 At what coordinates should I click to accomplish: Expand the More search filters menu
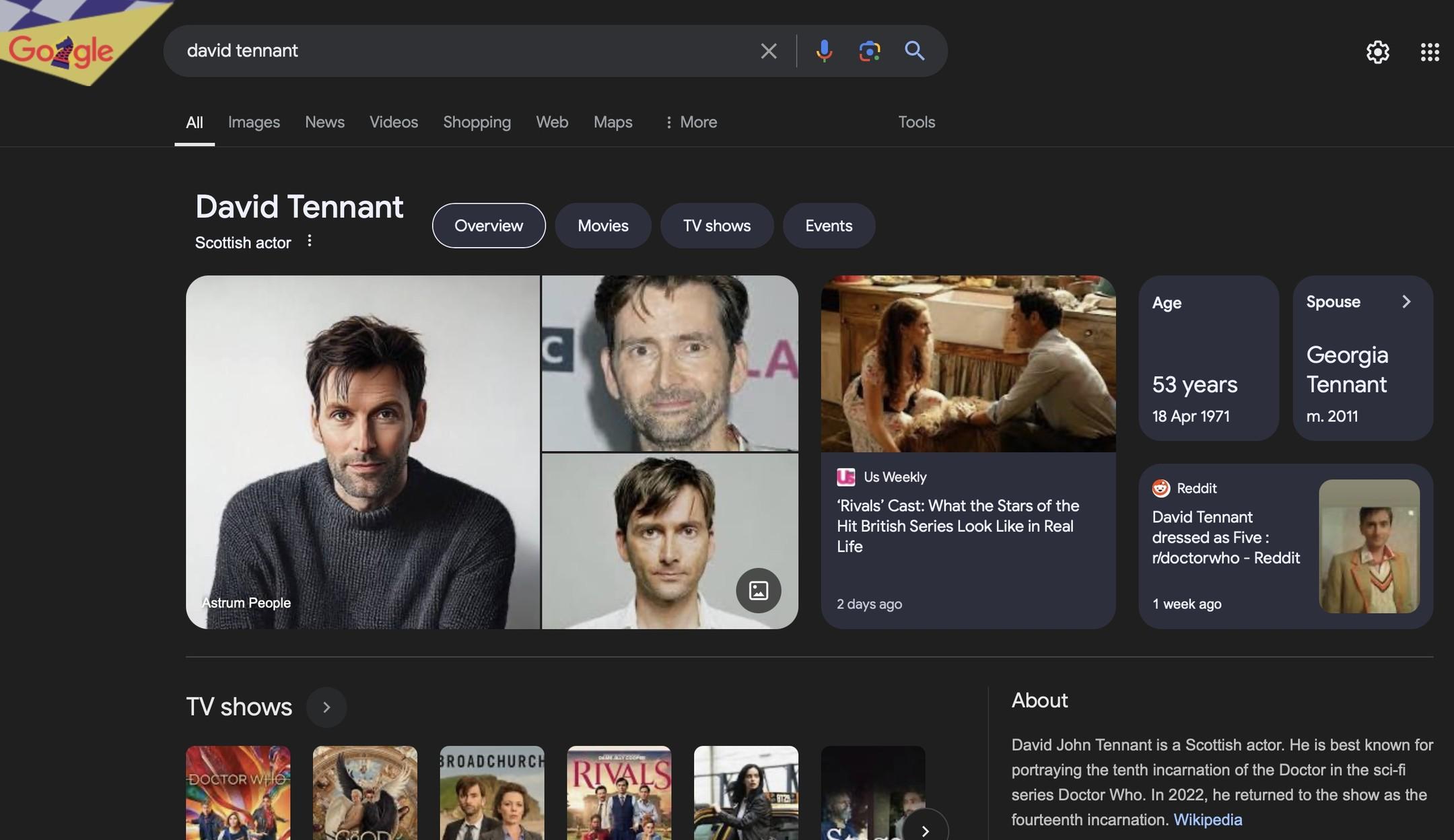691,122
